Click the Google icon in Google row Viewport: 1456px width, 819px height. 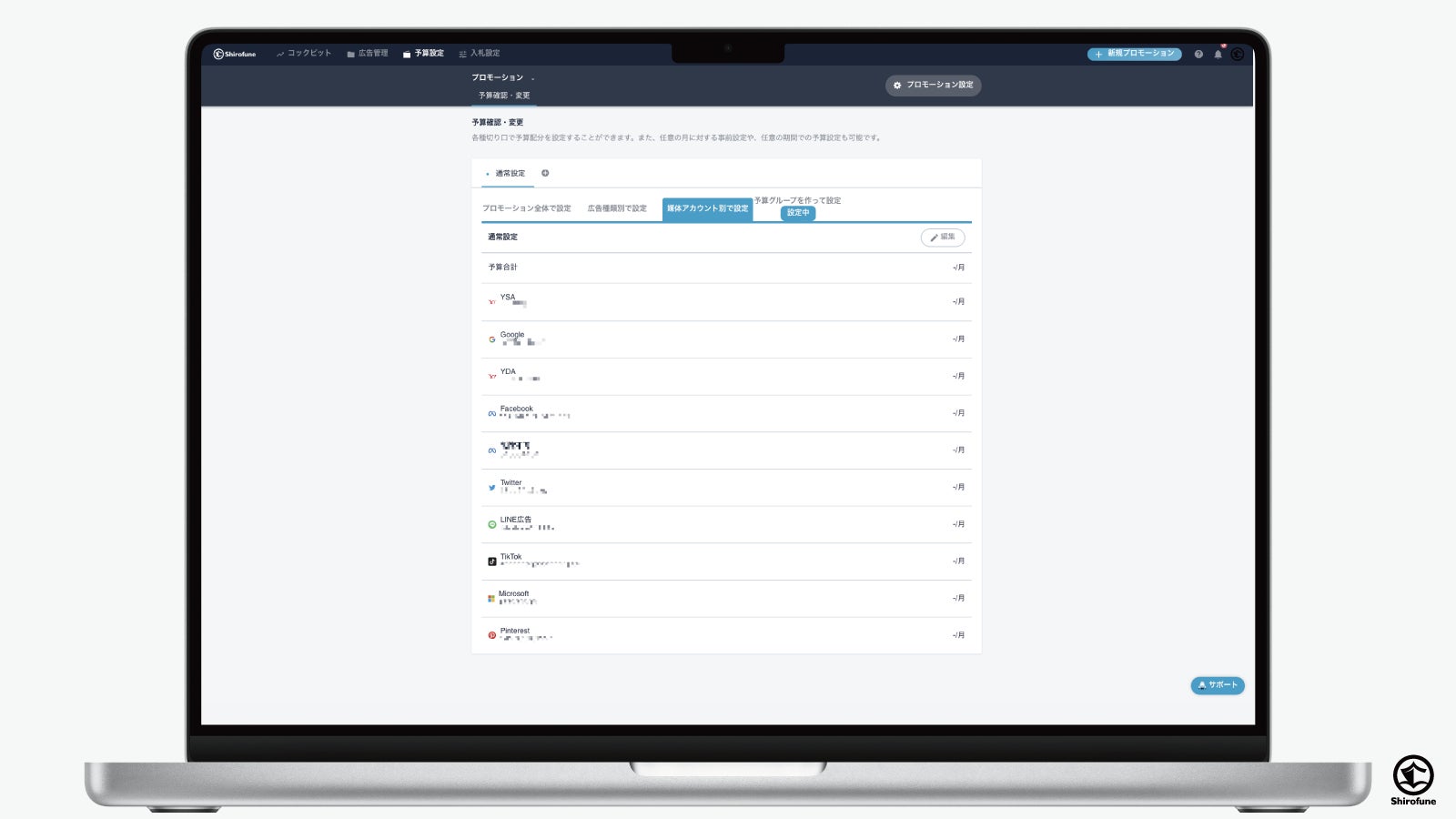[x=492, y=339]
